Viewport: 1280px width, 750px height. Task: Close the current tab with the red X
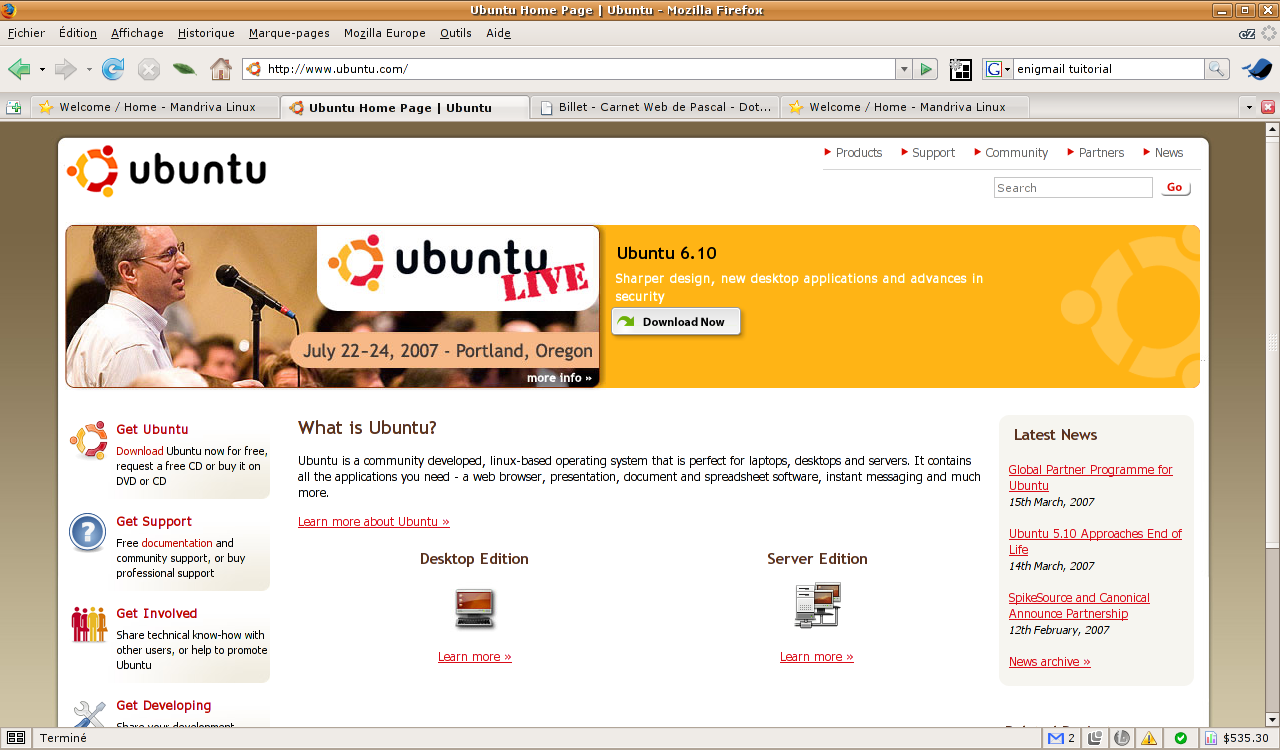1268,107
